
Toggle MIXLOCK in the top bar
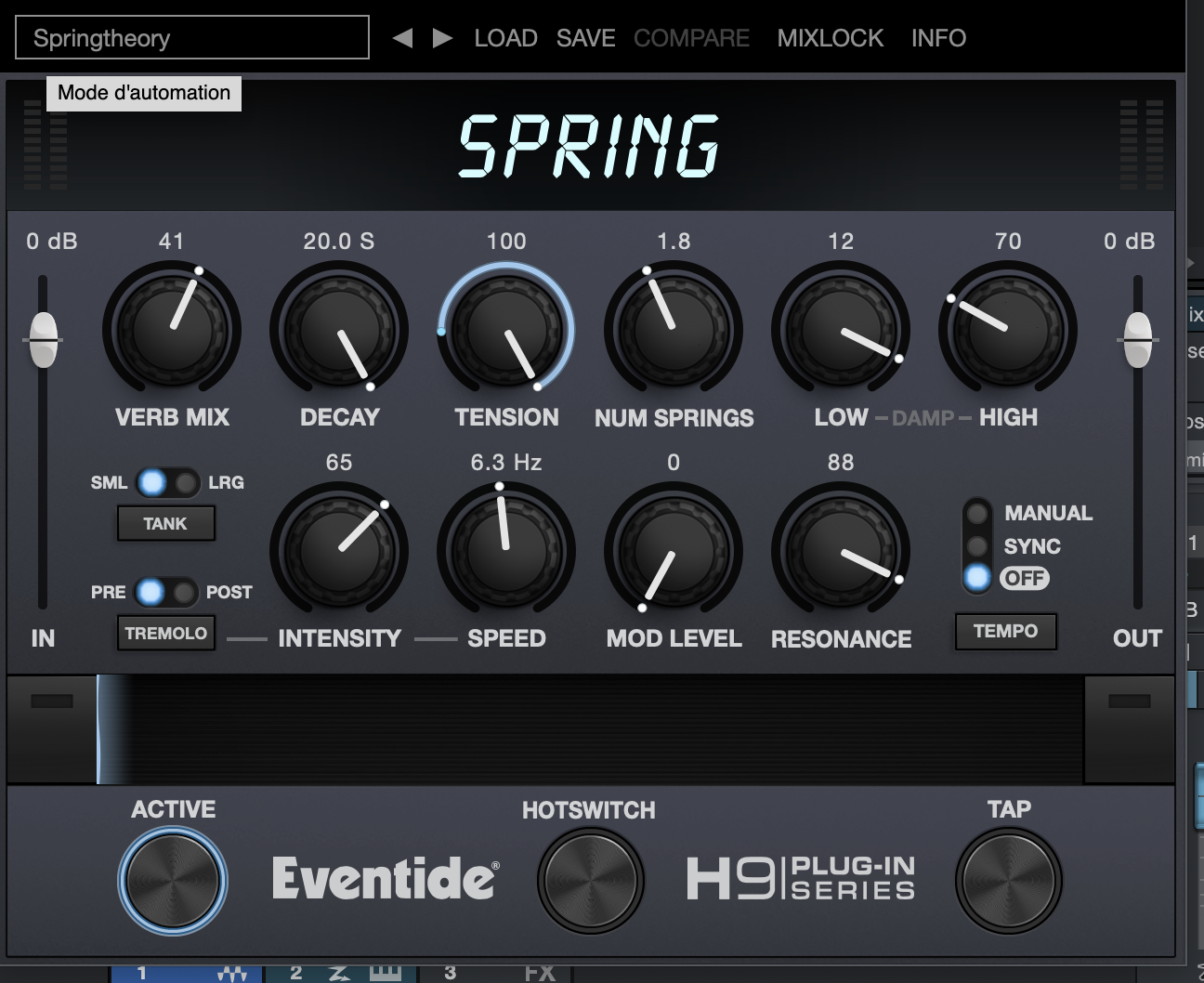point(831,38)
